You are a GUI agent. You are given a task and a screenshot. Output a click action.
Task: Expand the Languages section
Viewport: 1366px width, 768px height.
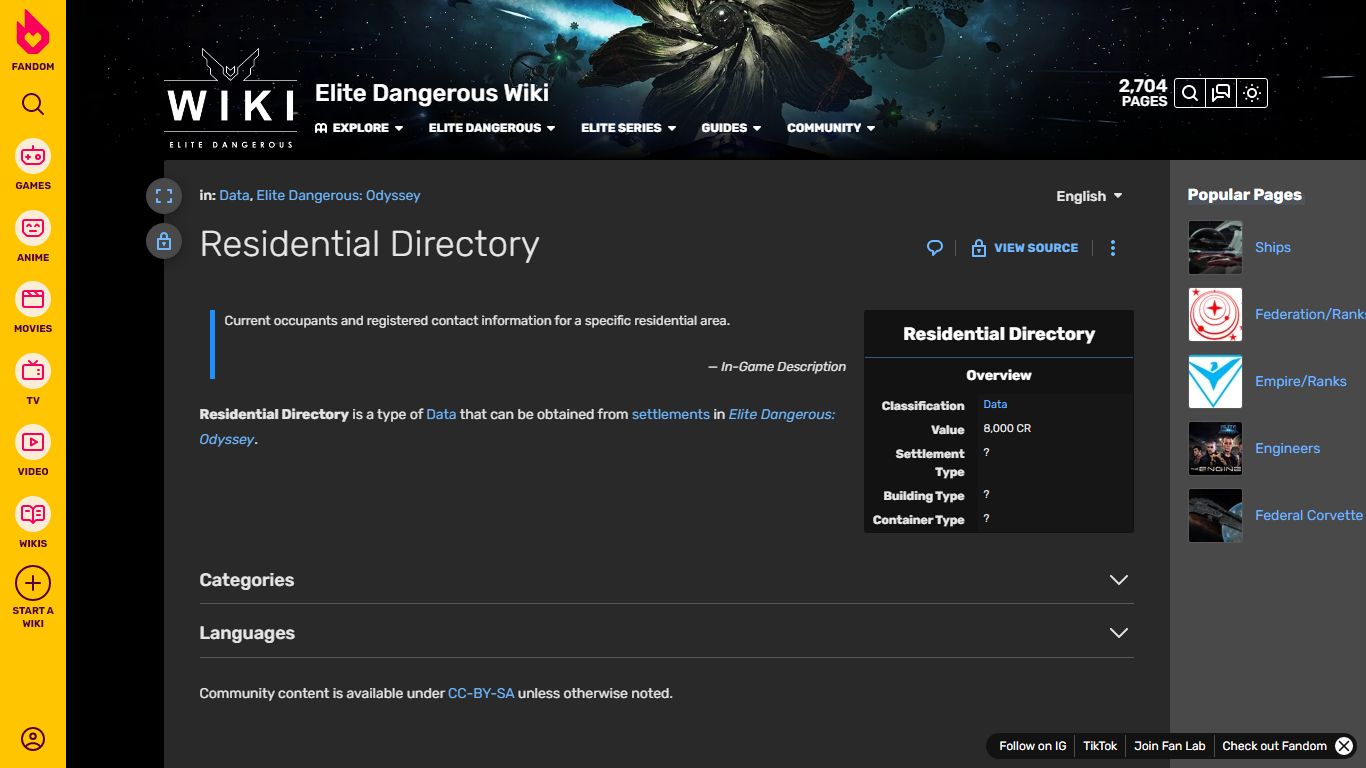[x=666, y=633]
